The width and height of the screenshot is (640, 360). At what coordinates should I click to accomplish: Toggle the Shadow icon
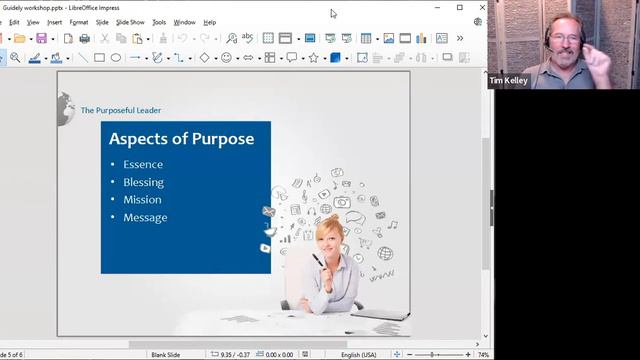point(448,58)
